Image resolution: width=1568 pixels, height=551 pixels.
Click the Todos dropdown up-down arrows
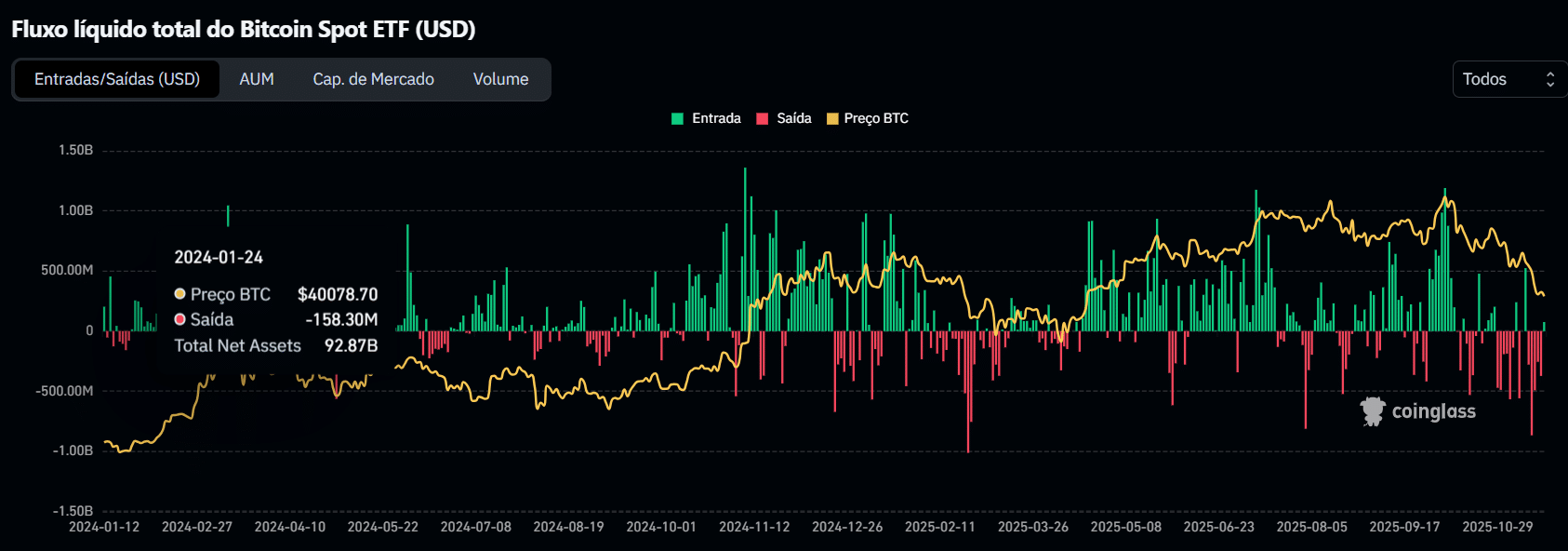[1550, 79]
